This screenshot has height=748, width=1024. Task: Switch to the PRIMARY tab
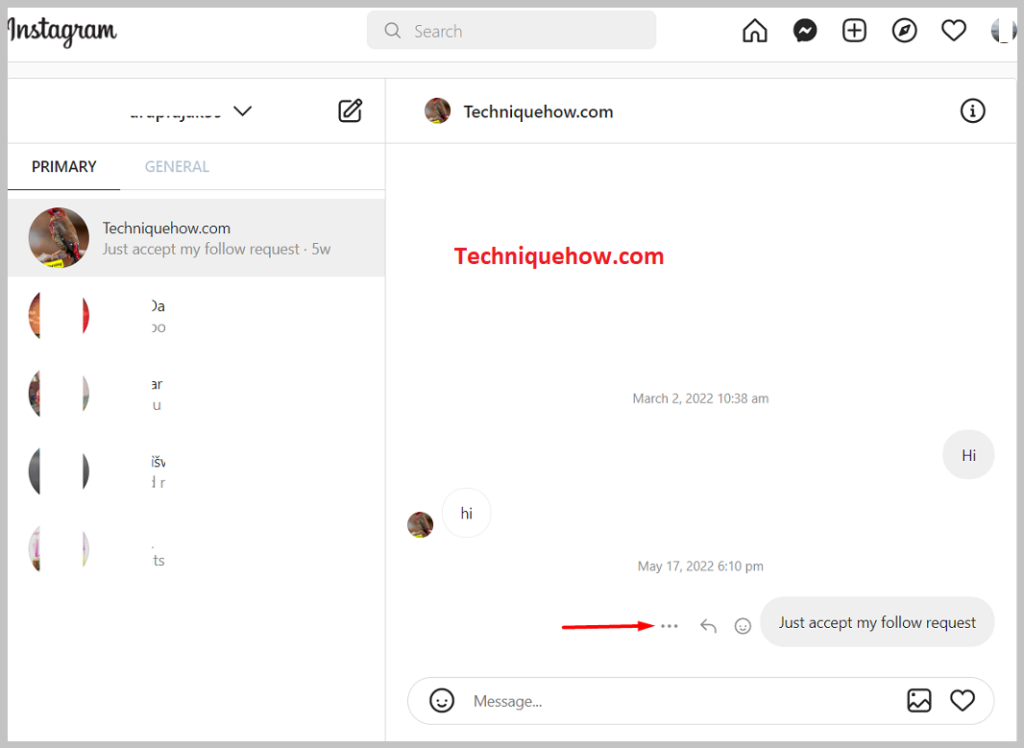[x=64, y=167]
